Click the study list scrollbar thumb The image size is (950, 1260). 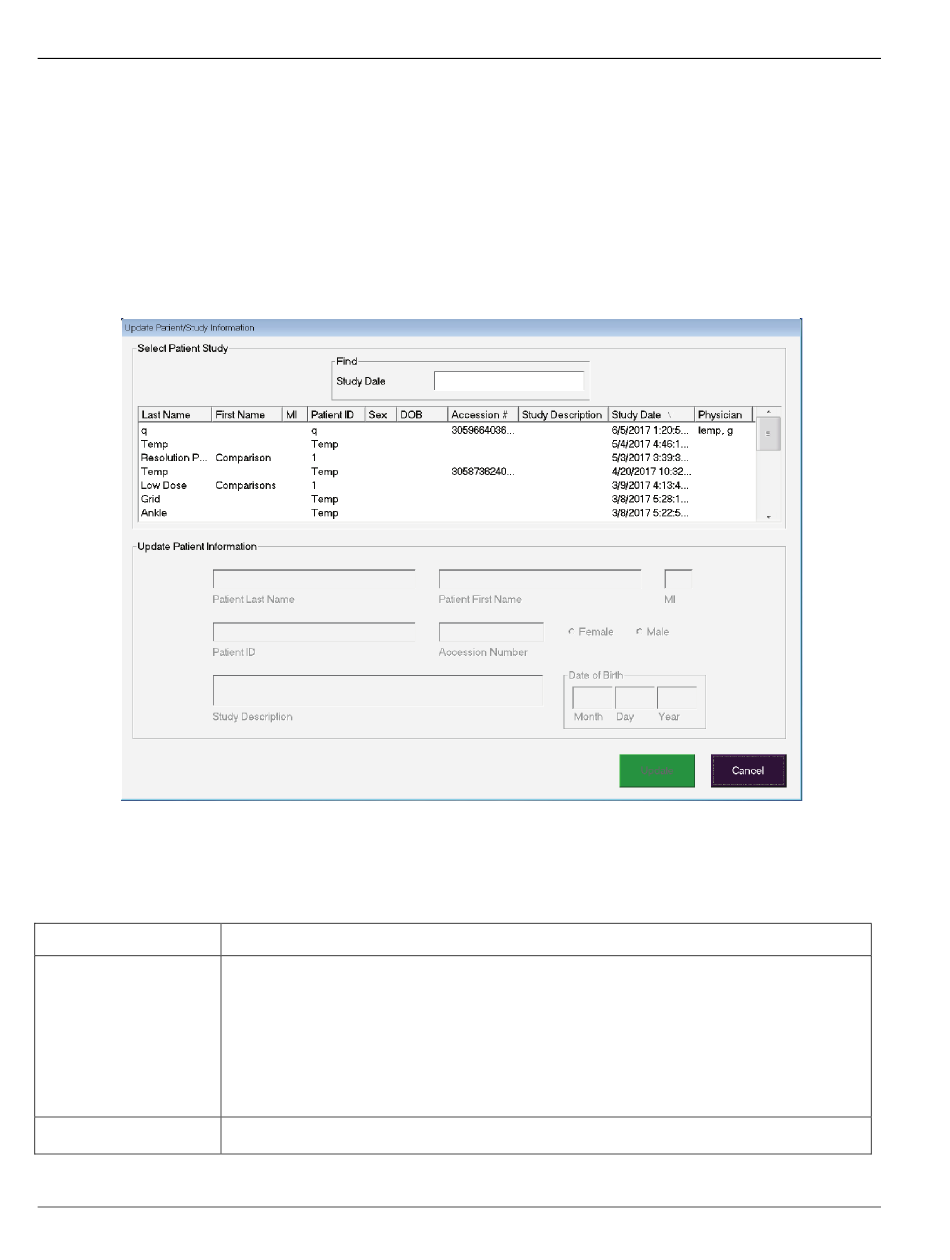coord(768,435)
